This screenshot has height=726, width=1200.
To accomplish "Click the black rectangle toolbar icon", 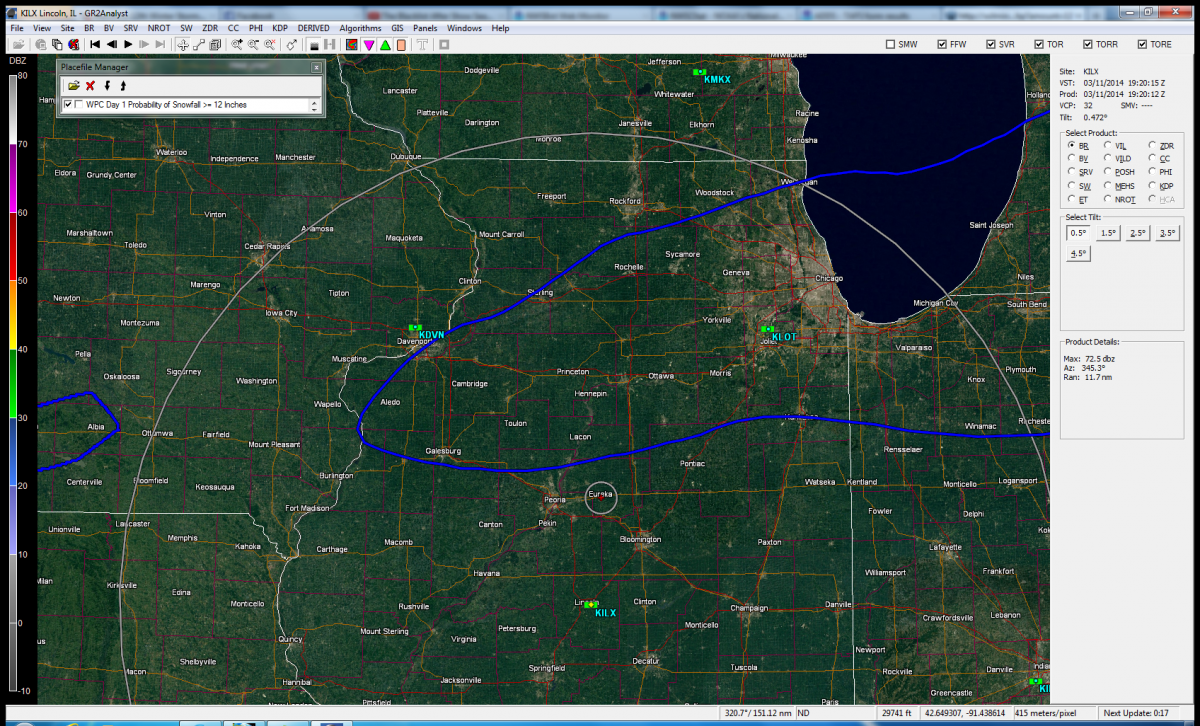I will point(313,44).
